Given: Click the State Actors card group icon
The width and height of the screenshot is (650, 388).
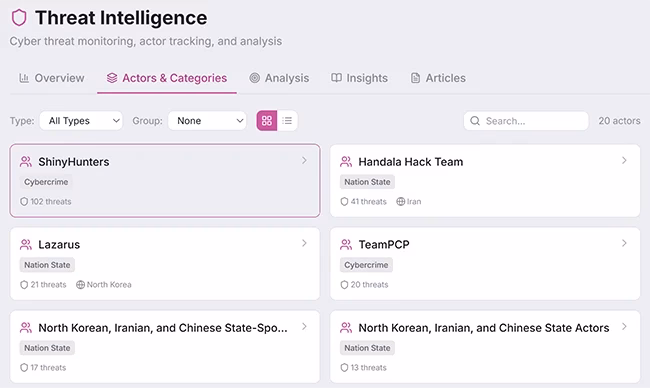Looking at the screenshot, I should click(x=346, y=328).
